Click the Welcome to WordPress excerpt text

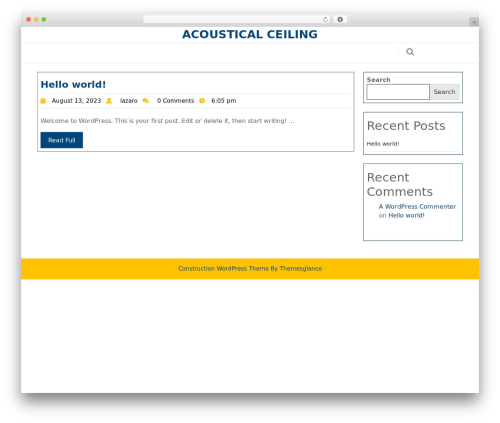pyautogui.click(x=167, y=121)
